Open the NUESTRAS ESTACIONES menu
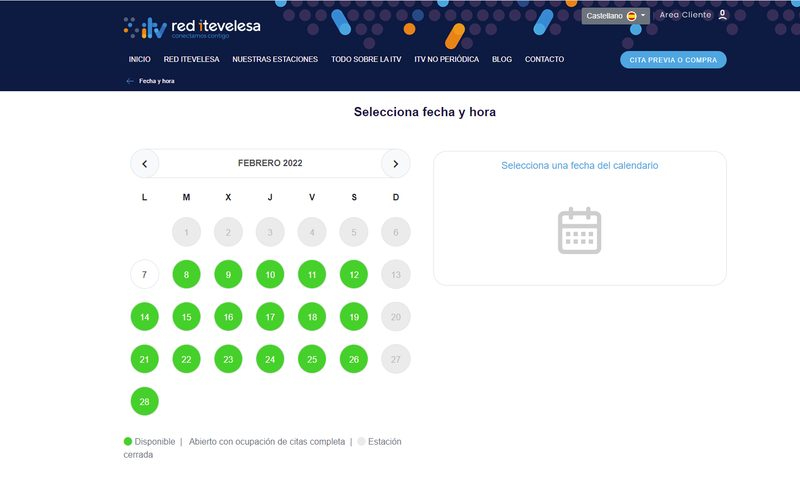 click(275, 59)
